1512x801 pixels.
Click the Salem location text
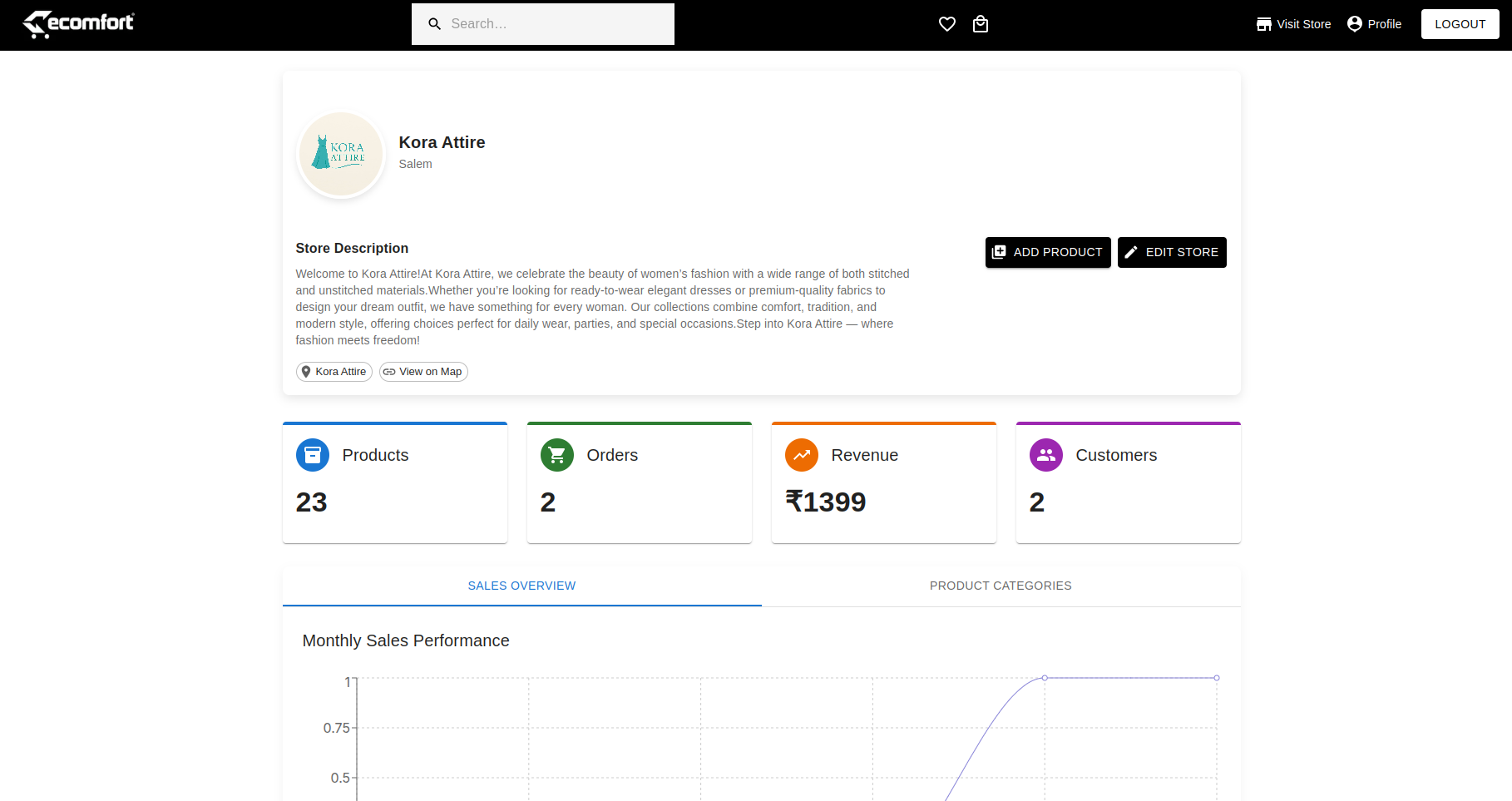(x=415, y=164)
